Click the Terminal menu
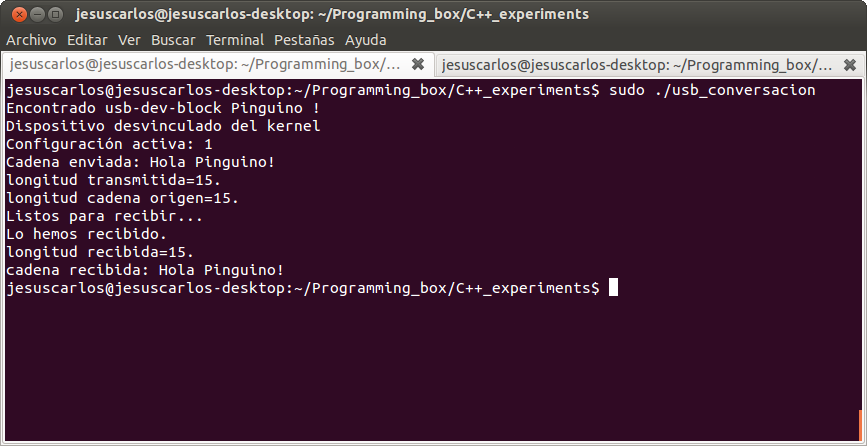Image resolution: width=867 pixels, height=446 pixels. (235, 40)
